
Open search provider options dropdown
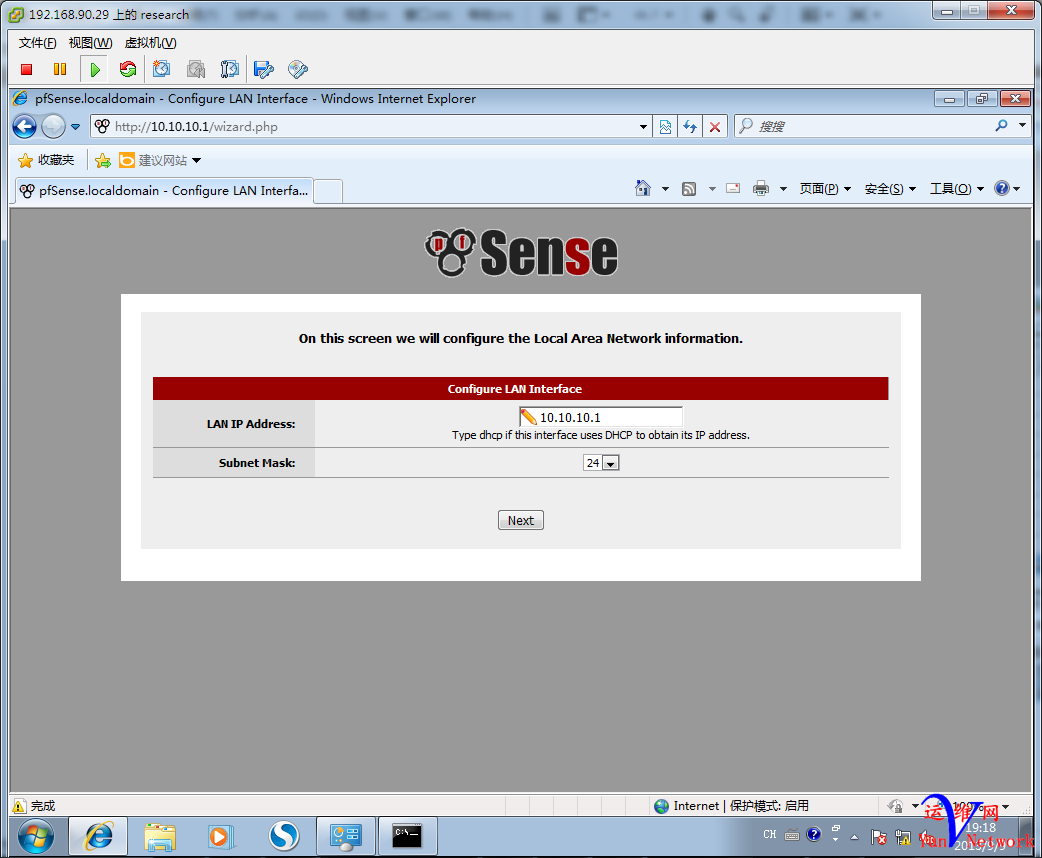[x=1022, y=125]
